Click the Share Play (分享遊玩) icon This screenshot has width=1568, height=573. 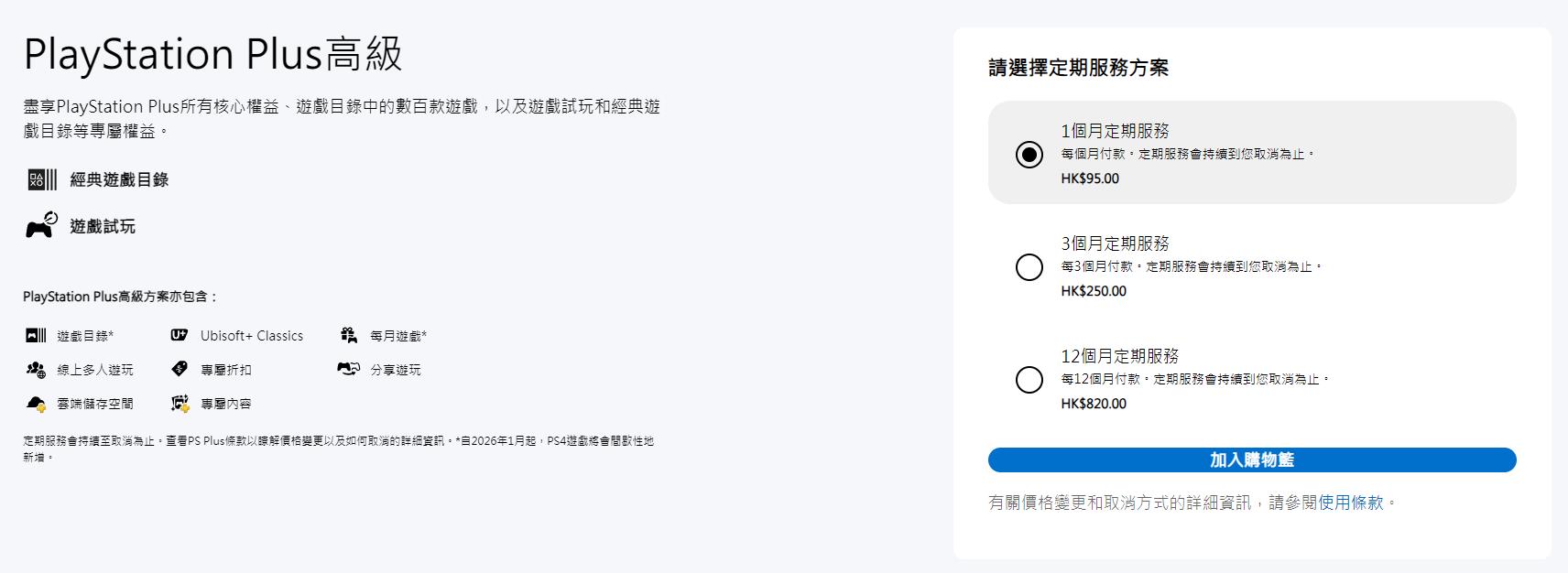coord(348,370)
